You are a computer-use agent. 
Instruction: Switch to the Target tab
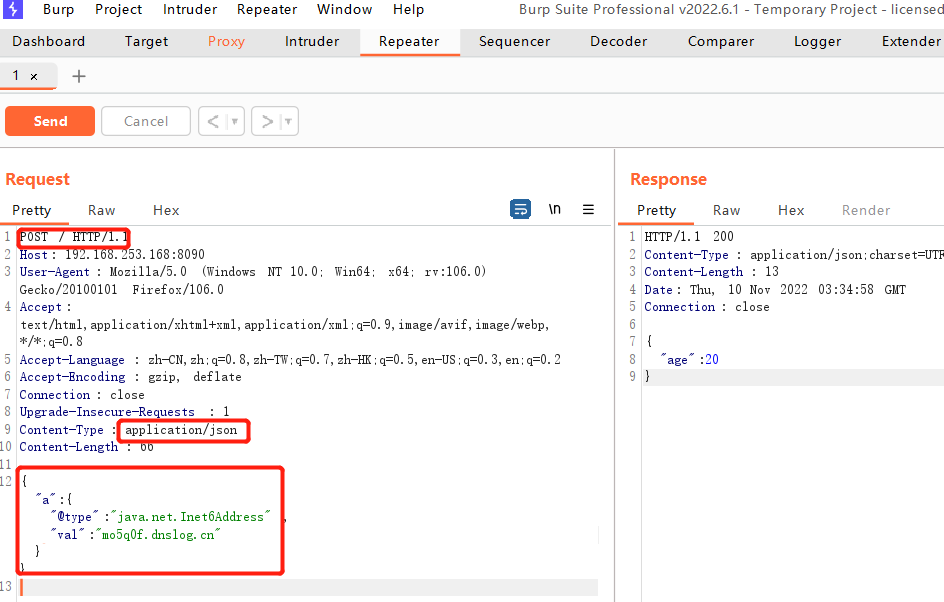click(x=146, y=42)
